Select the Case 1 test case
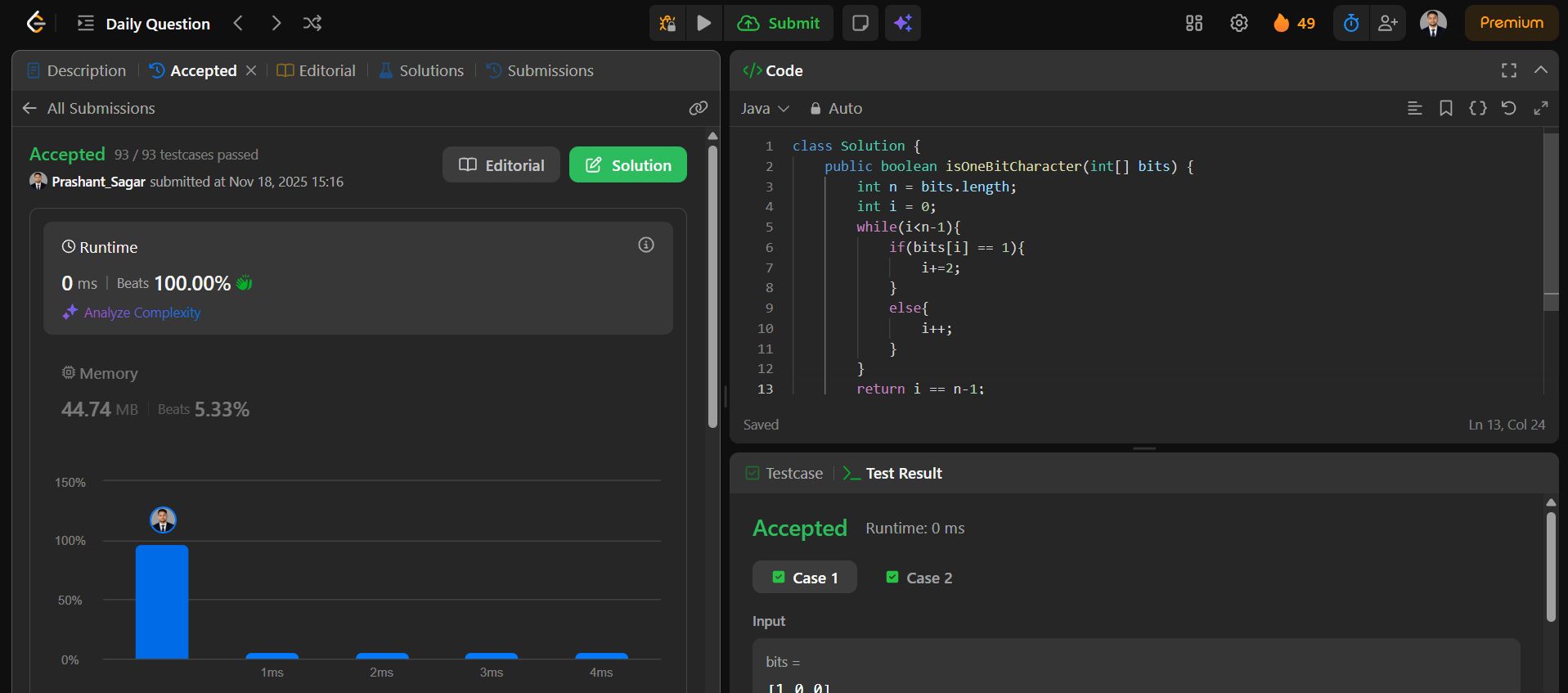Viewport: 1568px width, 693px height. point(805,578)
